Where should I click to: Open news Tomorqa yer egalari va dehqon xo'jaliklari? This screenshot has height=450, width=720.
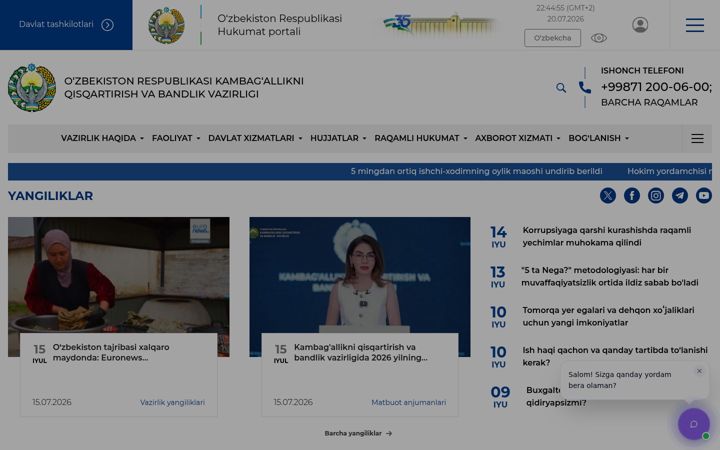pyautogui.click(x=608, y=316)
